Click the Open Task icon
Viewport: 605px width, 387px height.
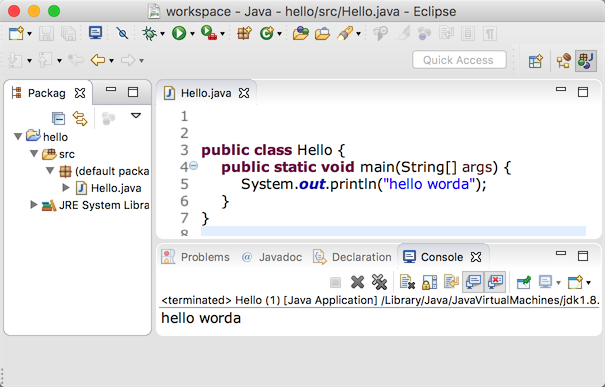click(322, 34)
